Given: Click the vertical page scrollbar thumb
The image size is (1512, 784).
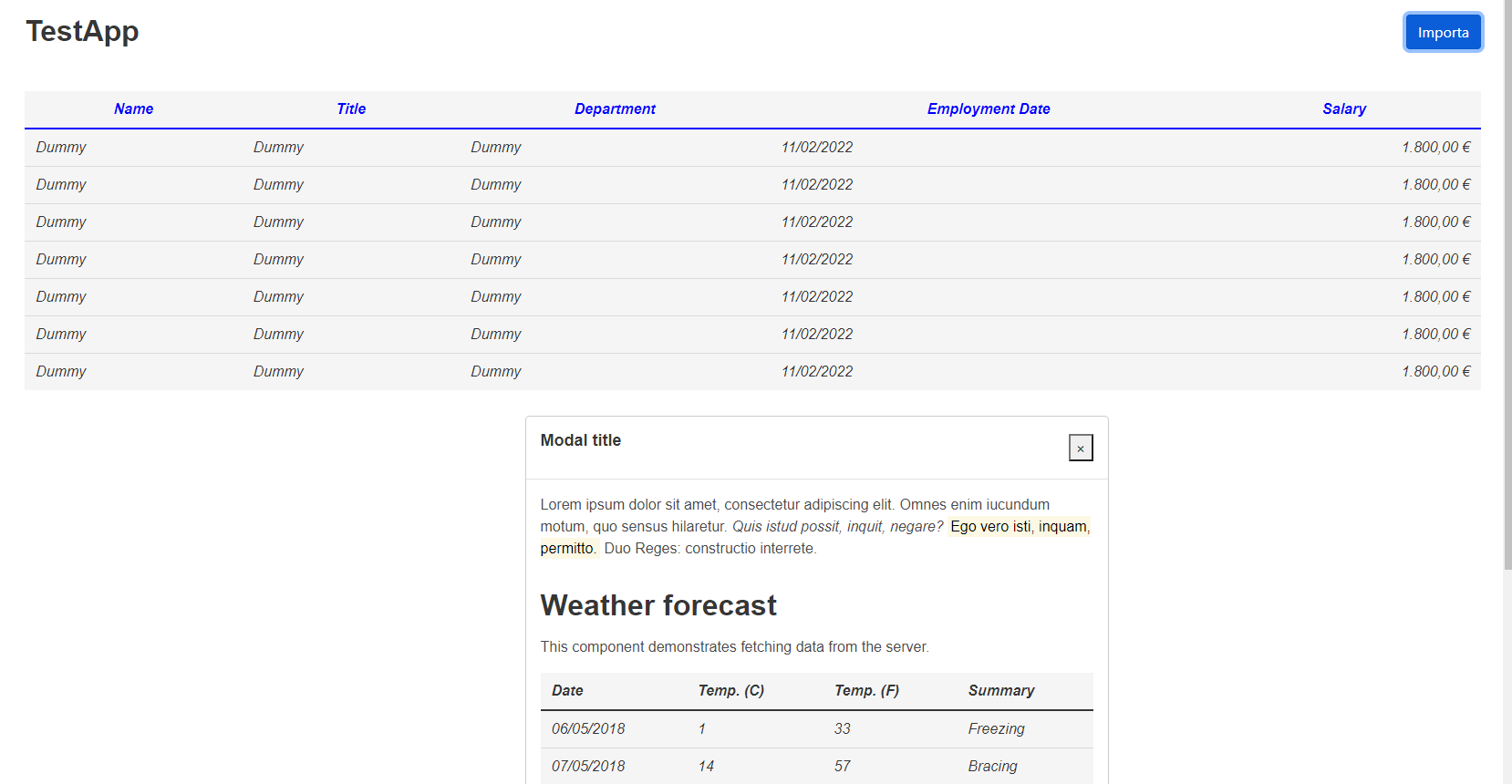Looking at the screenshot, I should pyautogui.click(x=1507, y=284).
